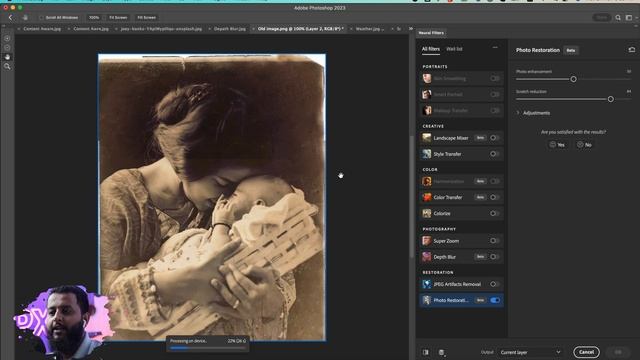Toggle the Super Zoom filter switch
Image resolution: width=640 pixels, height=360 pixels.
[494, 241]
